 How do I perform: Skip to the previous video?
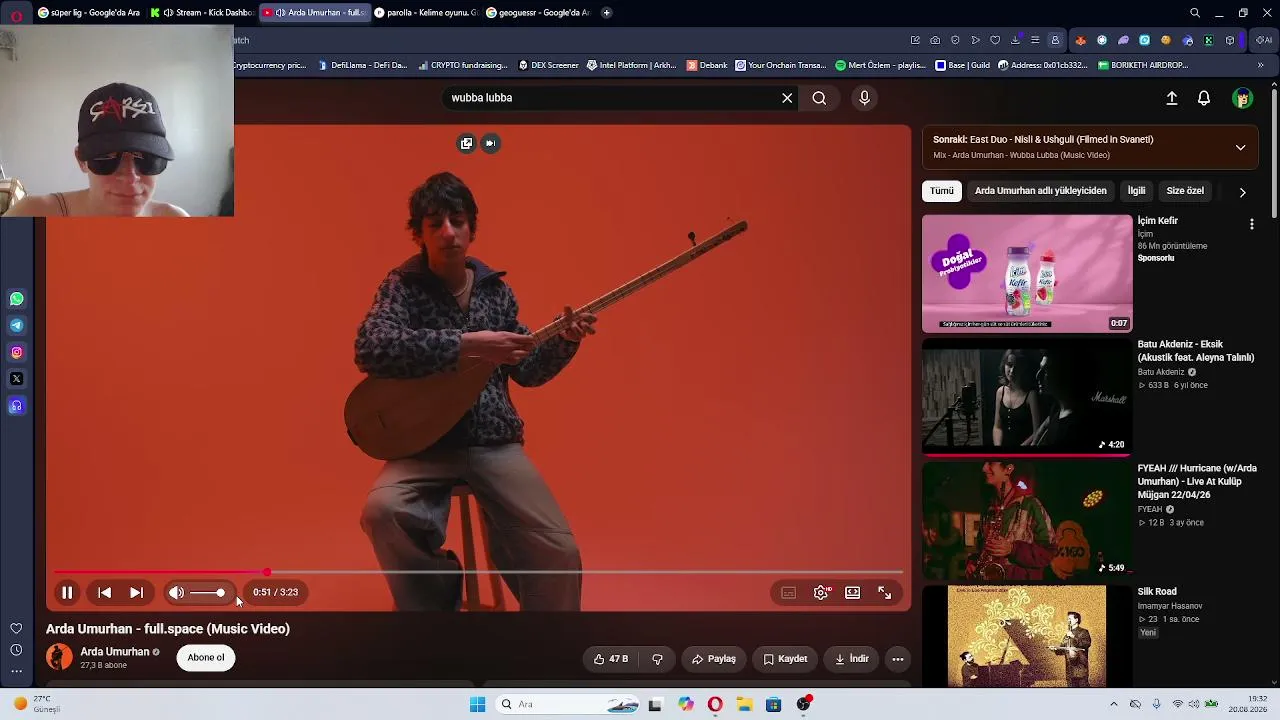tap(104, 593)
